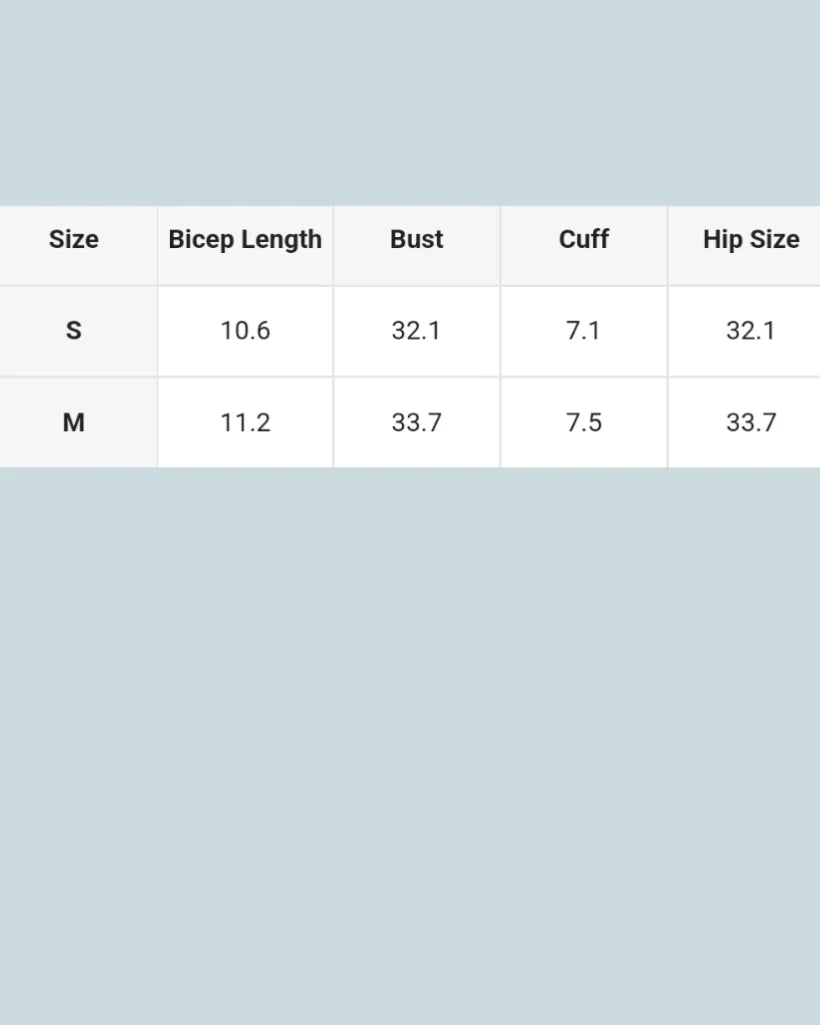This screenshot has width=820, height=1025.
Task: Click Bicep Length value 11.2
Action: point(245,422)
